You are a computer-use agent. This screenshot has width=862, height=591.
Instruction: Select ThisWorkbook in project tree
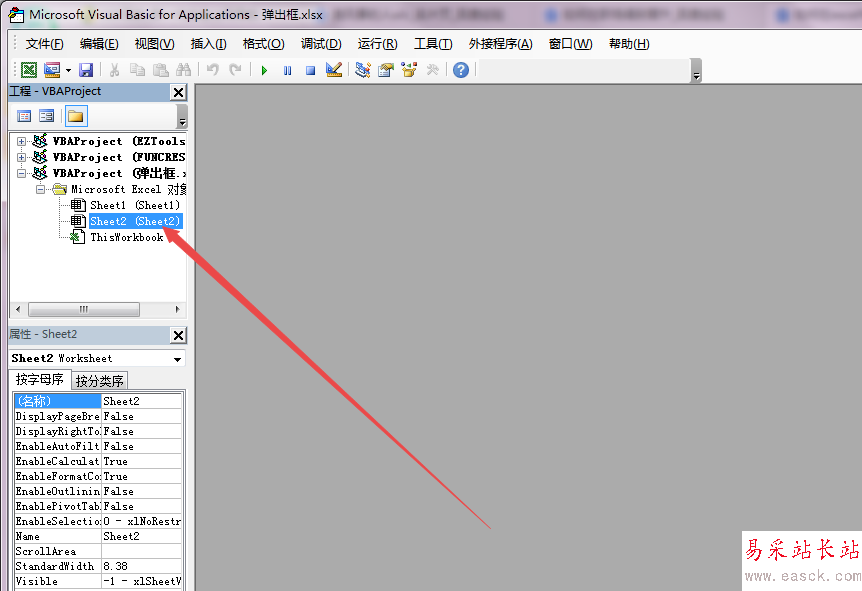126,237
